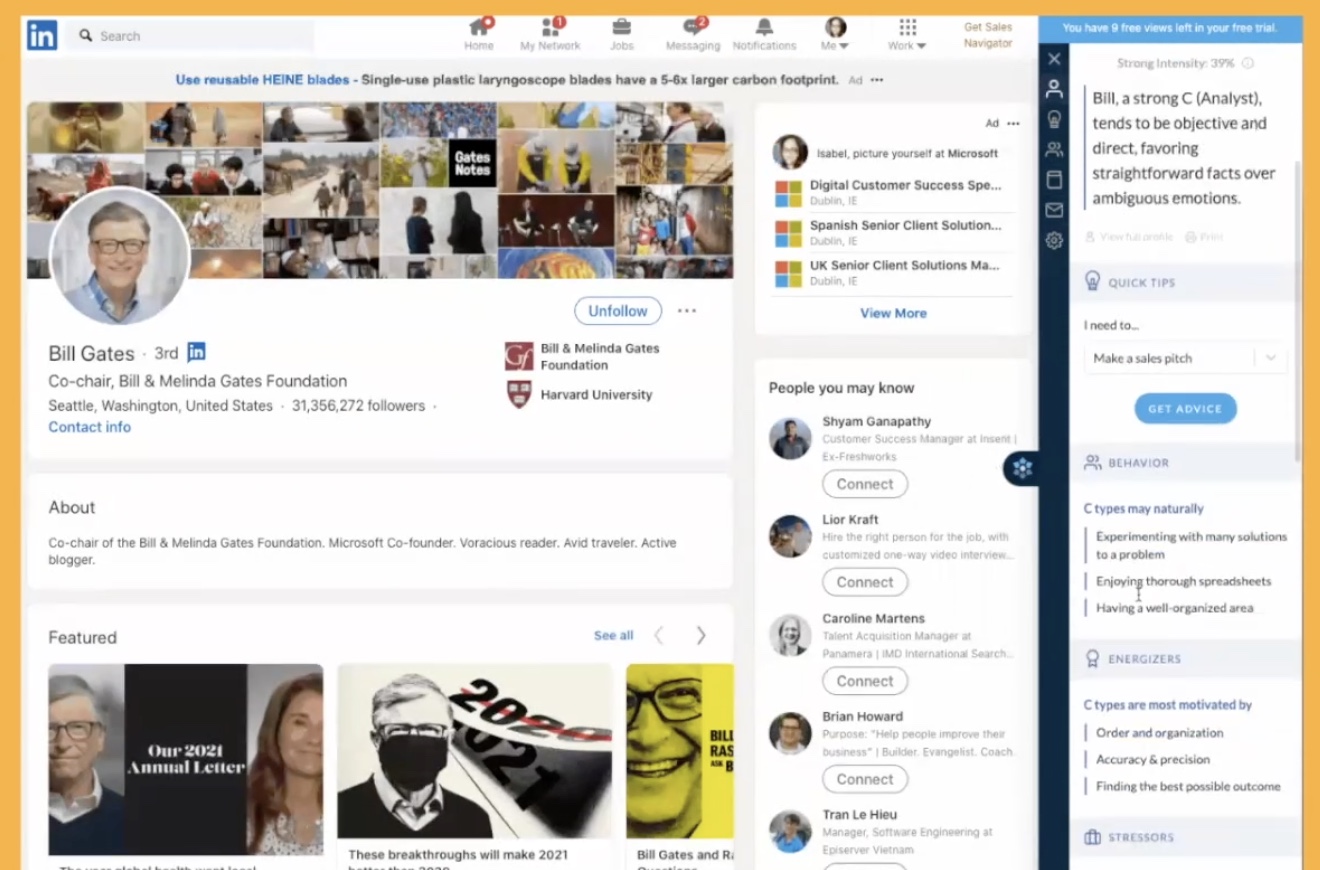Click the HEINE blades ad headline
The height and width of the screenshot is (870, 1320).
507,80
